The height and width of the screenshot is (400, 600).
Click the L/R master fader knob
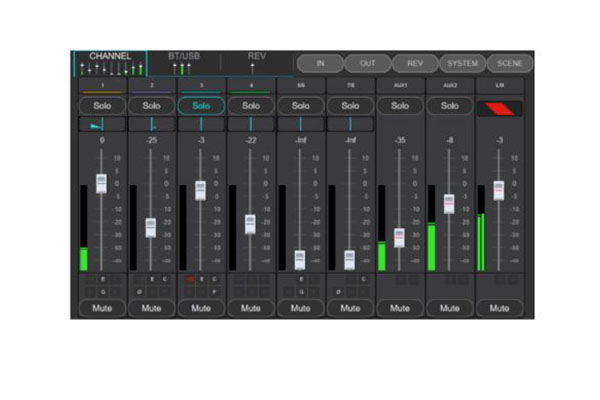point(499,190)
